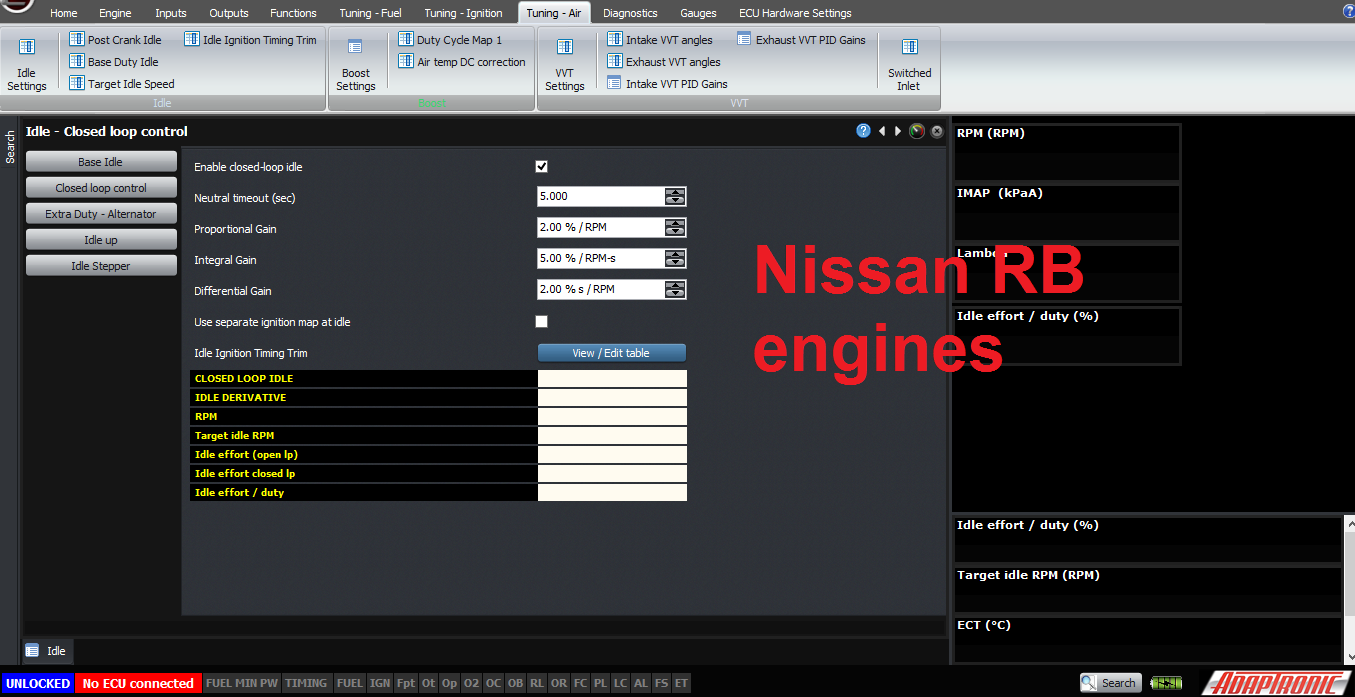The image size is (1355, 697).
Task: Click the CLOSED LOOP IDLE value cell
Action: coord(612,379)
